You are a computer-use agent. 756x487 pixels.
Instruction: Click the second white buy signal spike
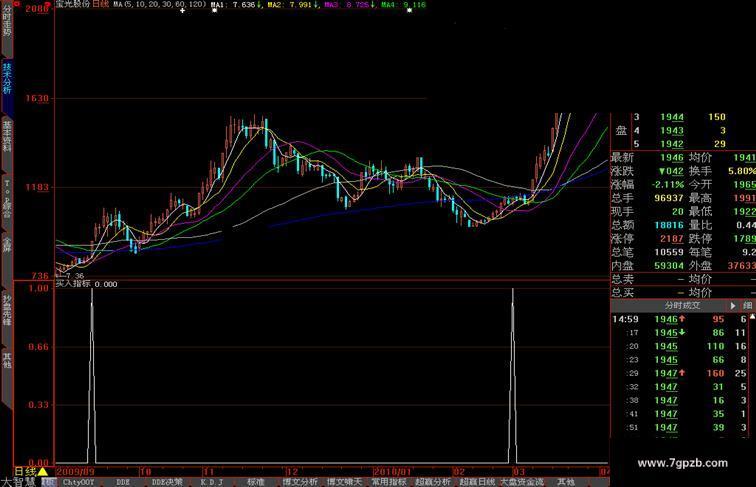[513, 376]
